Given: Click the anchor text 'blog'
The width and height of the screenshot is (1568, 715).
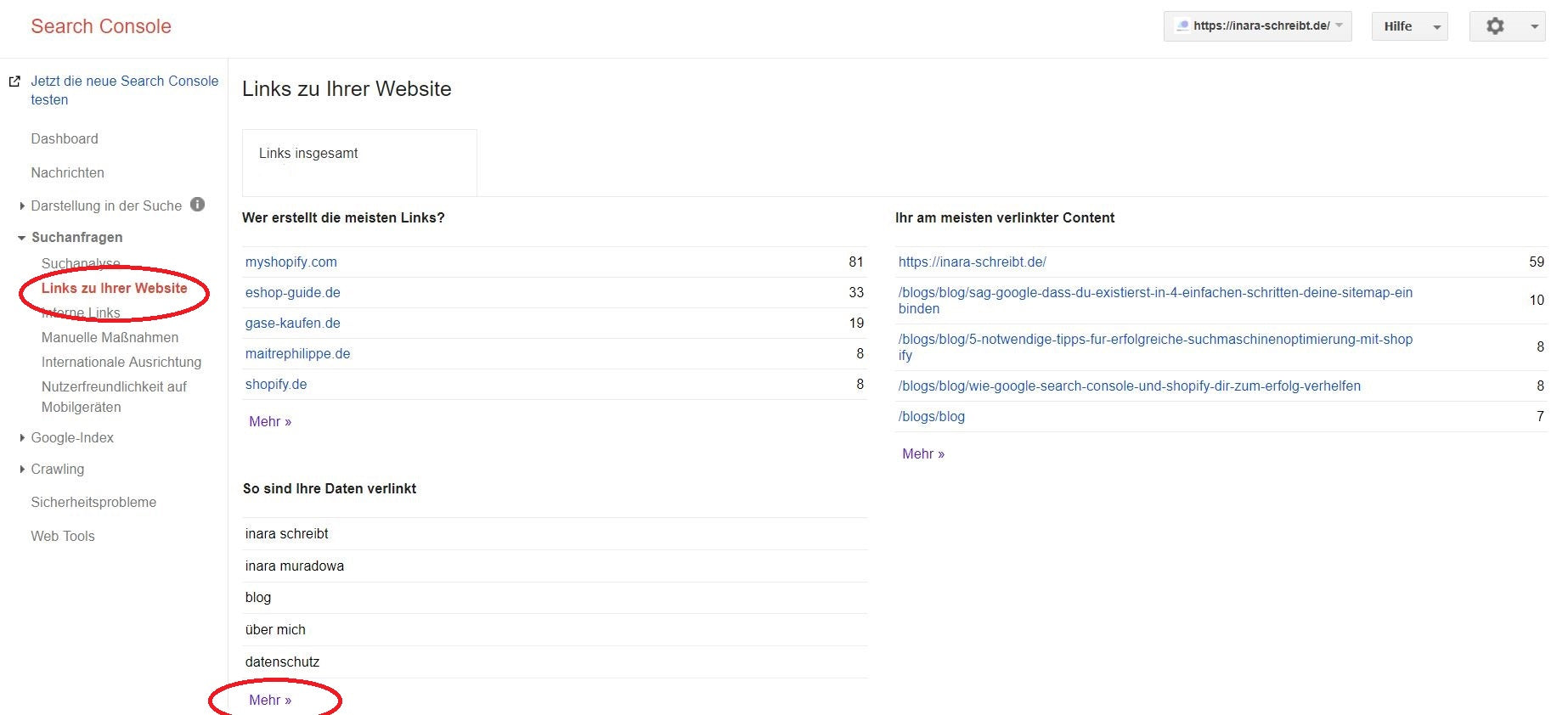Looking at the screenshot, I should click(258, 598).
